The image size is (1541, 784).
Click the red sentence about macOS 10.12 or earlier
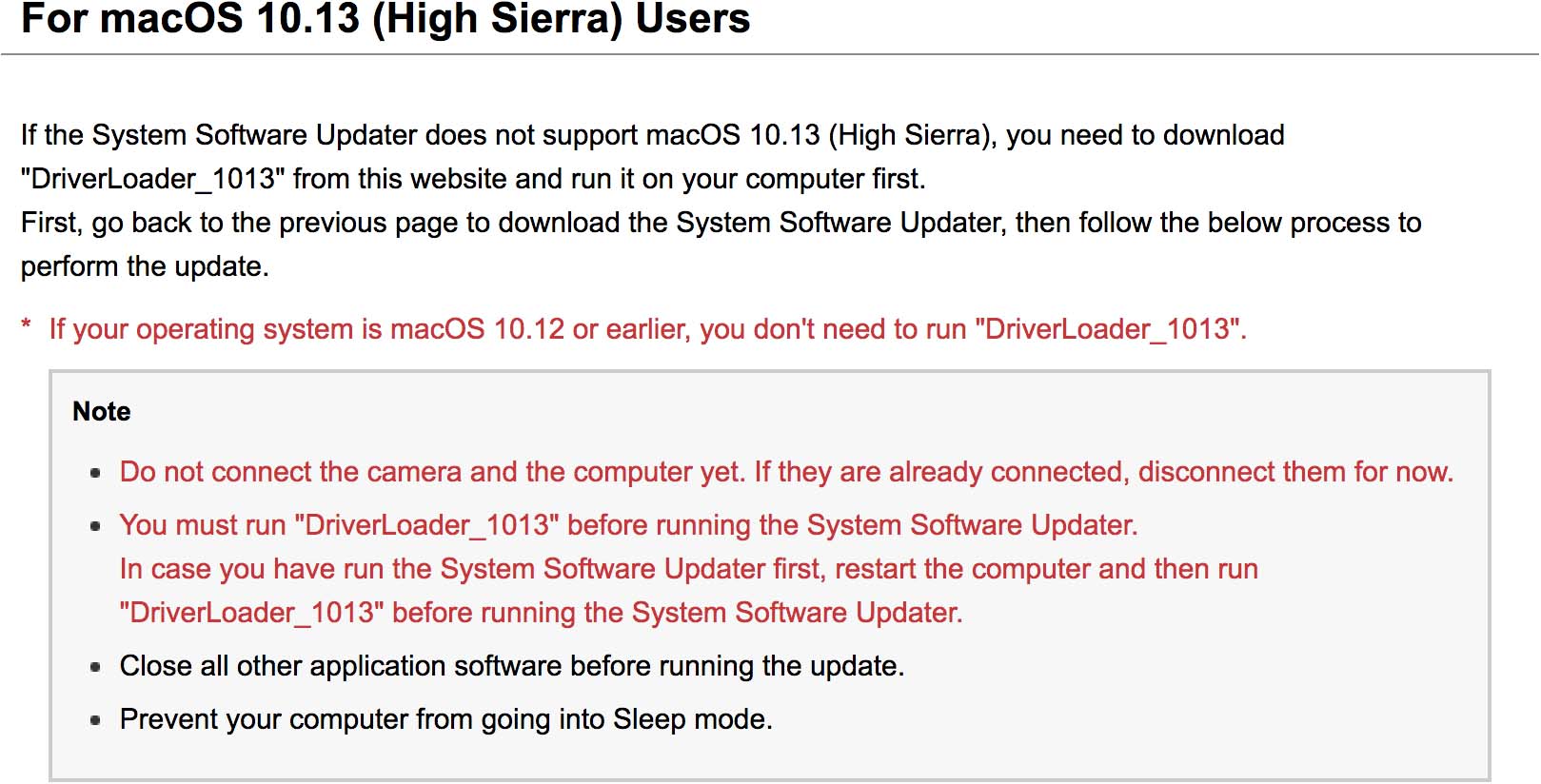(x=647, y=329)
